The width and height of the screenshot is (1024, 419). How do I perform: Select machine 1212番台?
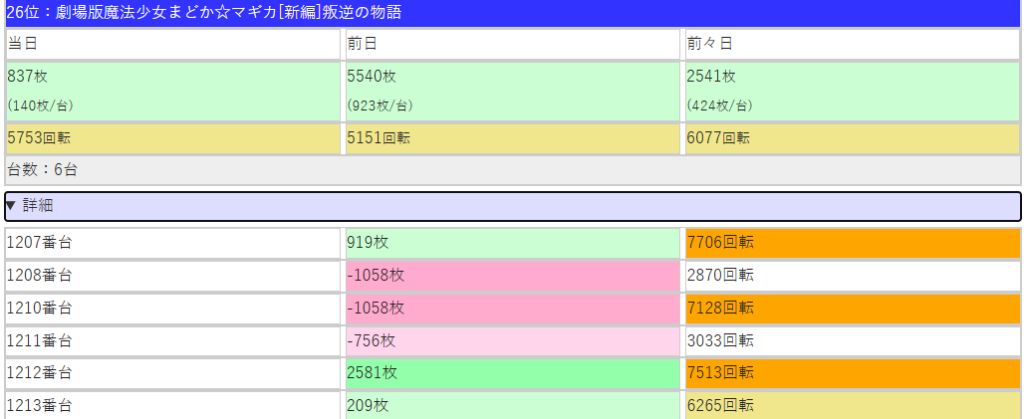[173, 373]
